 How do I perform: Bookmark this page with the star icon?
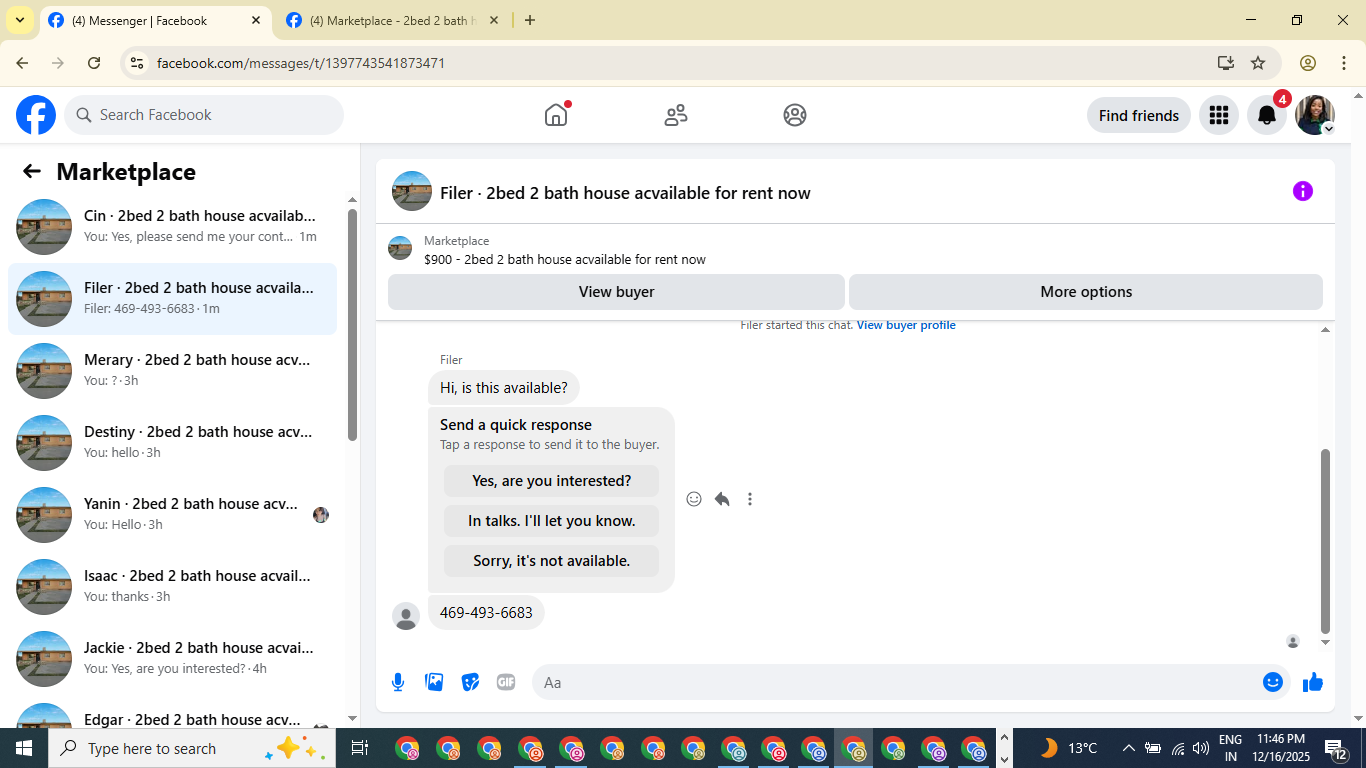[x=1258, y=63]
